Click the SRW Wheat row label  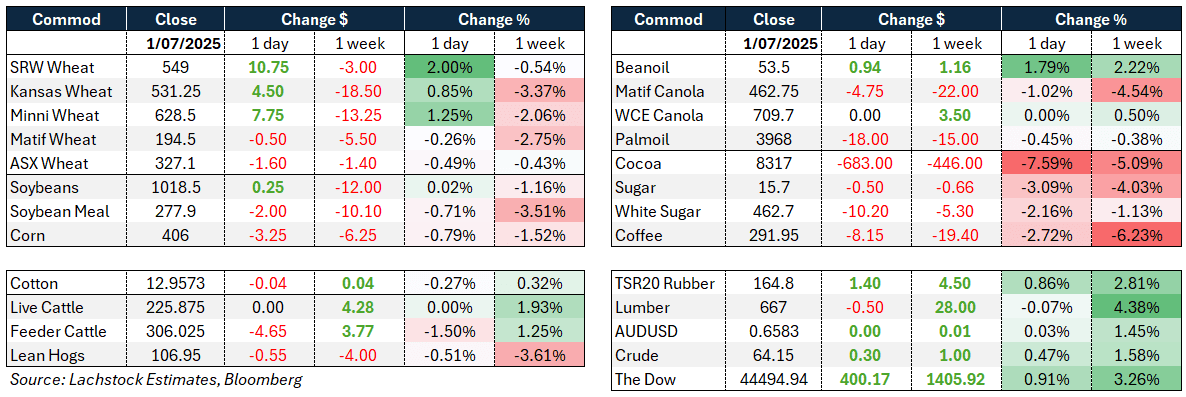tap(53, 67)
